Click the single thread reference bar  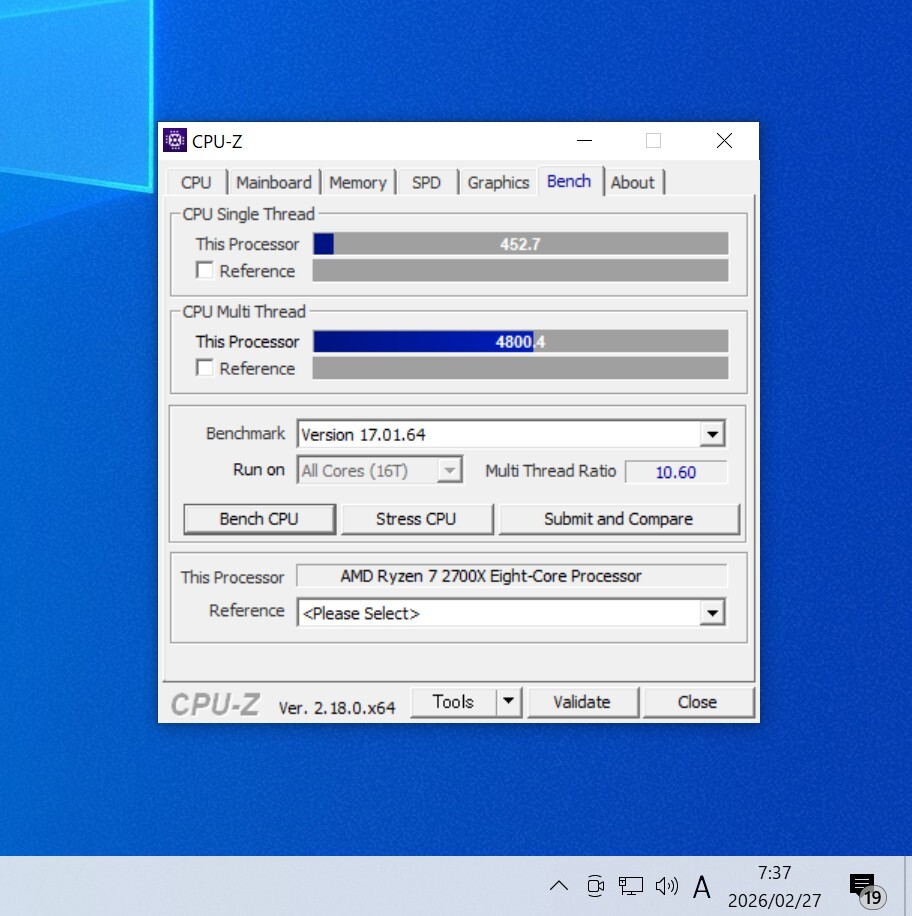point(521,270)
